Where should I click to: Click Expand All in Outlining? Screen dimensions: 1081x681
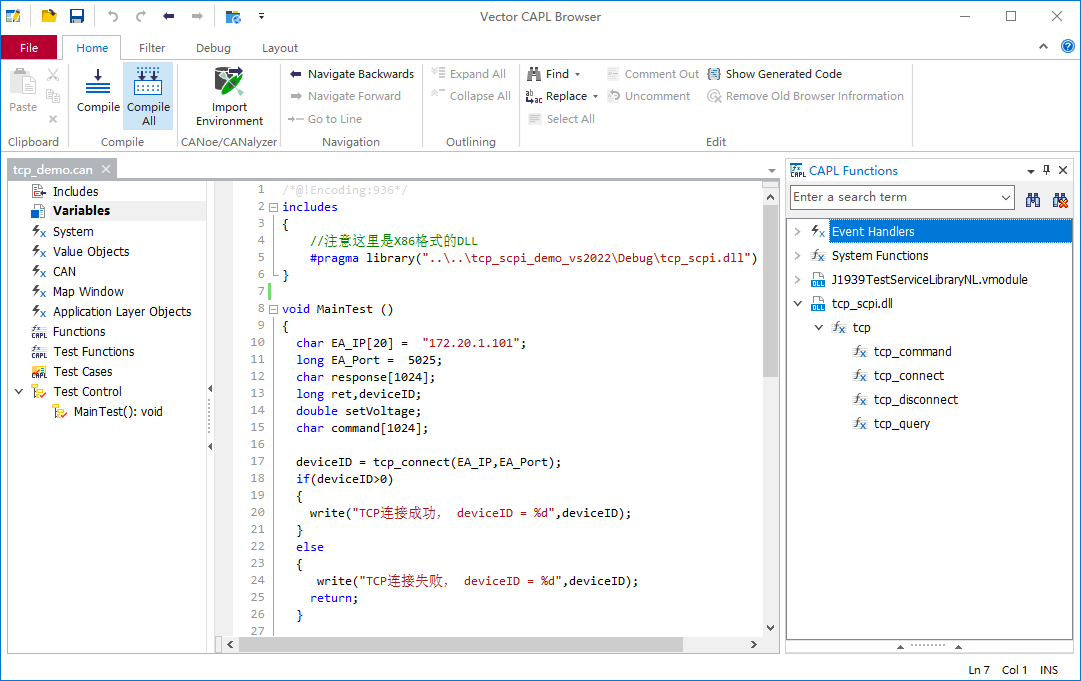pyautogui.click(x=469, y=74)
